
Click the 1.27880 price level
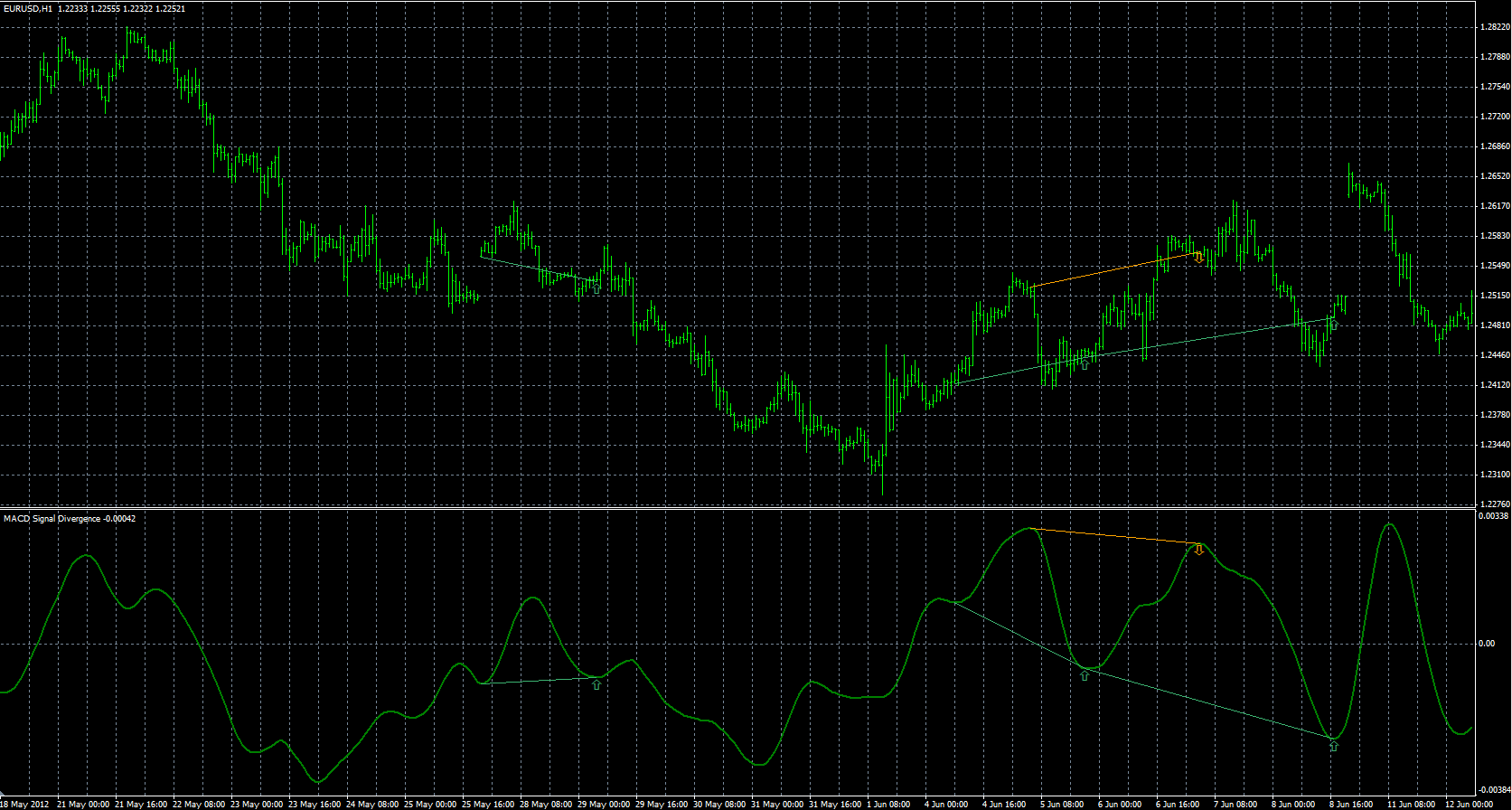(x=1495, y=57)
